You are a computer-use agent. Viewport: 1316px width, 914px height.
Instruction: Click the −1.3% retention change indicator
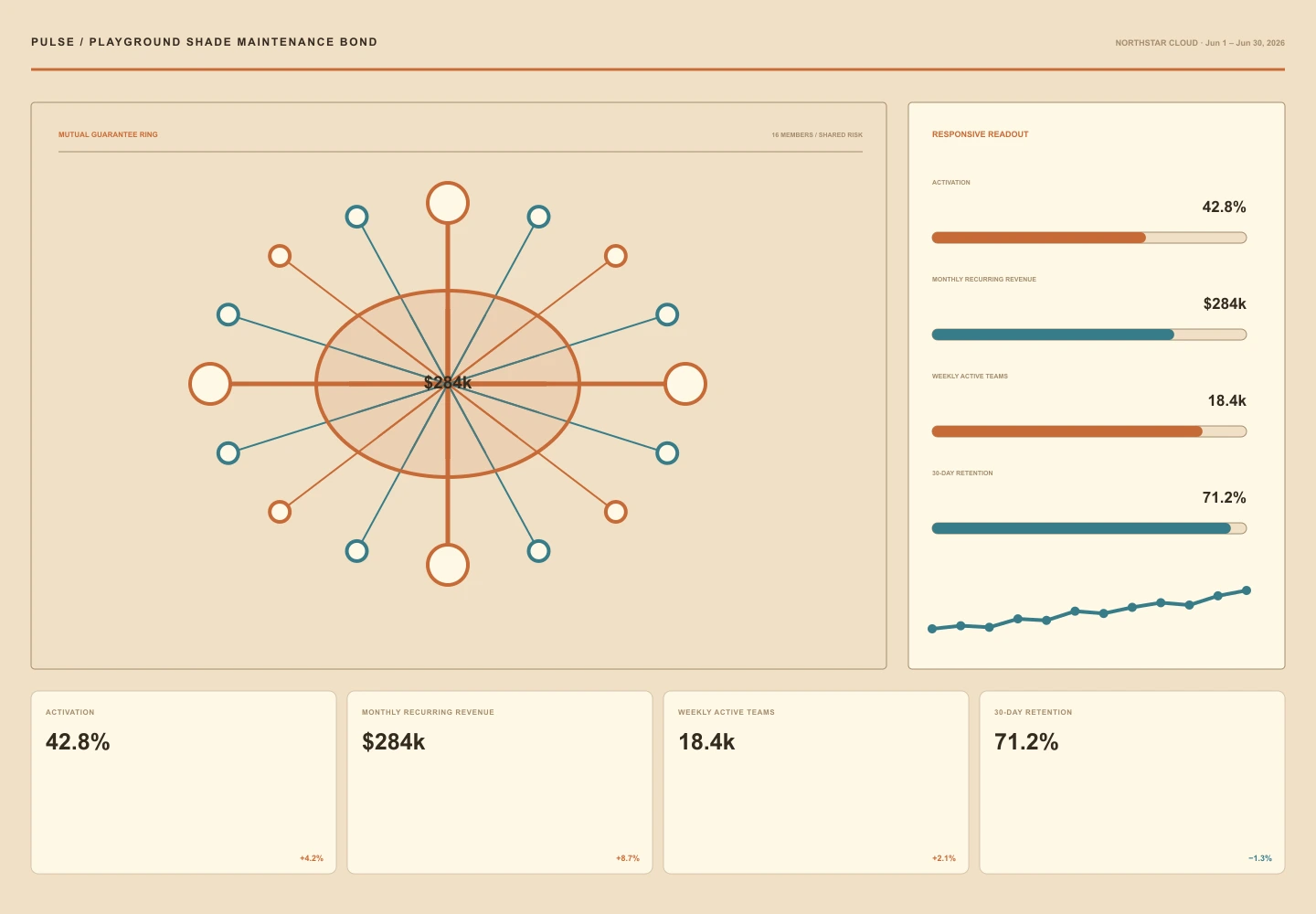[x=1260, y=858]
